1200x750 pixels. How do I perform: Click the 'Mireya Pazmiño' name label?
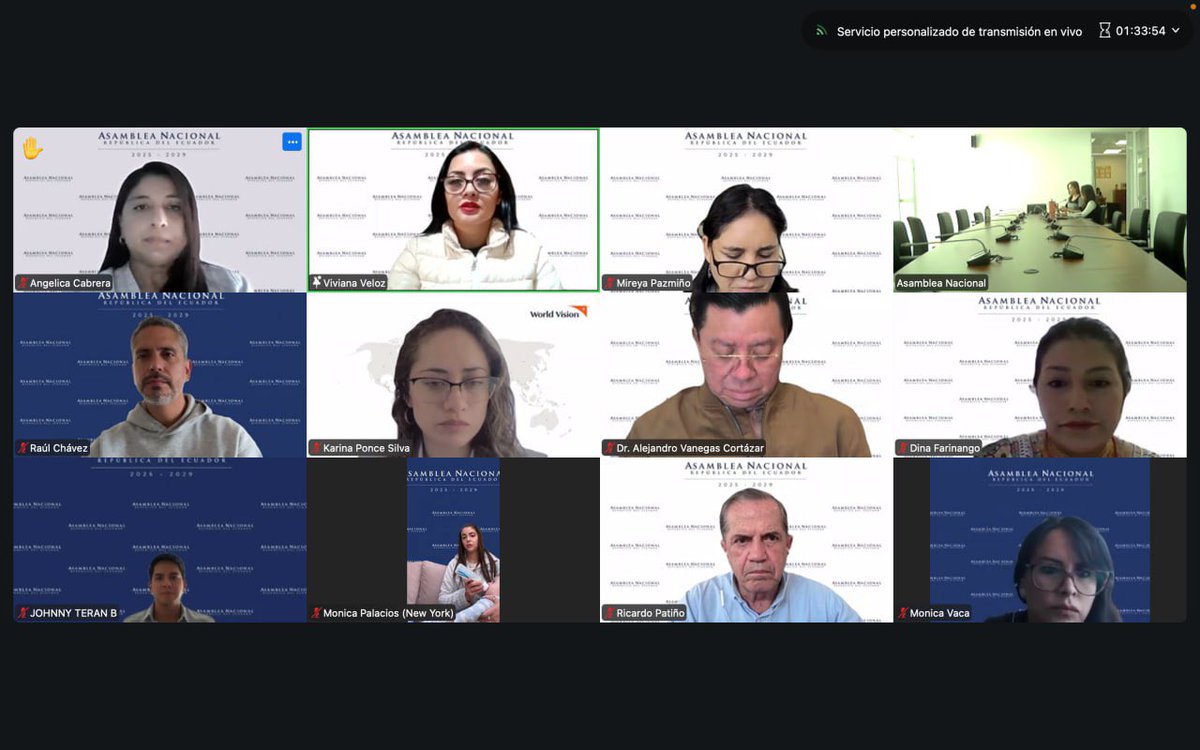(653, 283)
